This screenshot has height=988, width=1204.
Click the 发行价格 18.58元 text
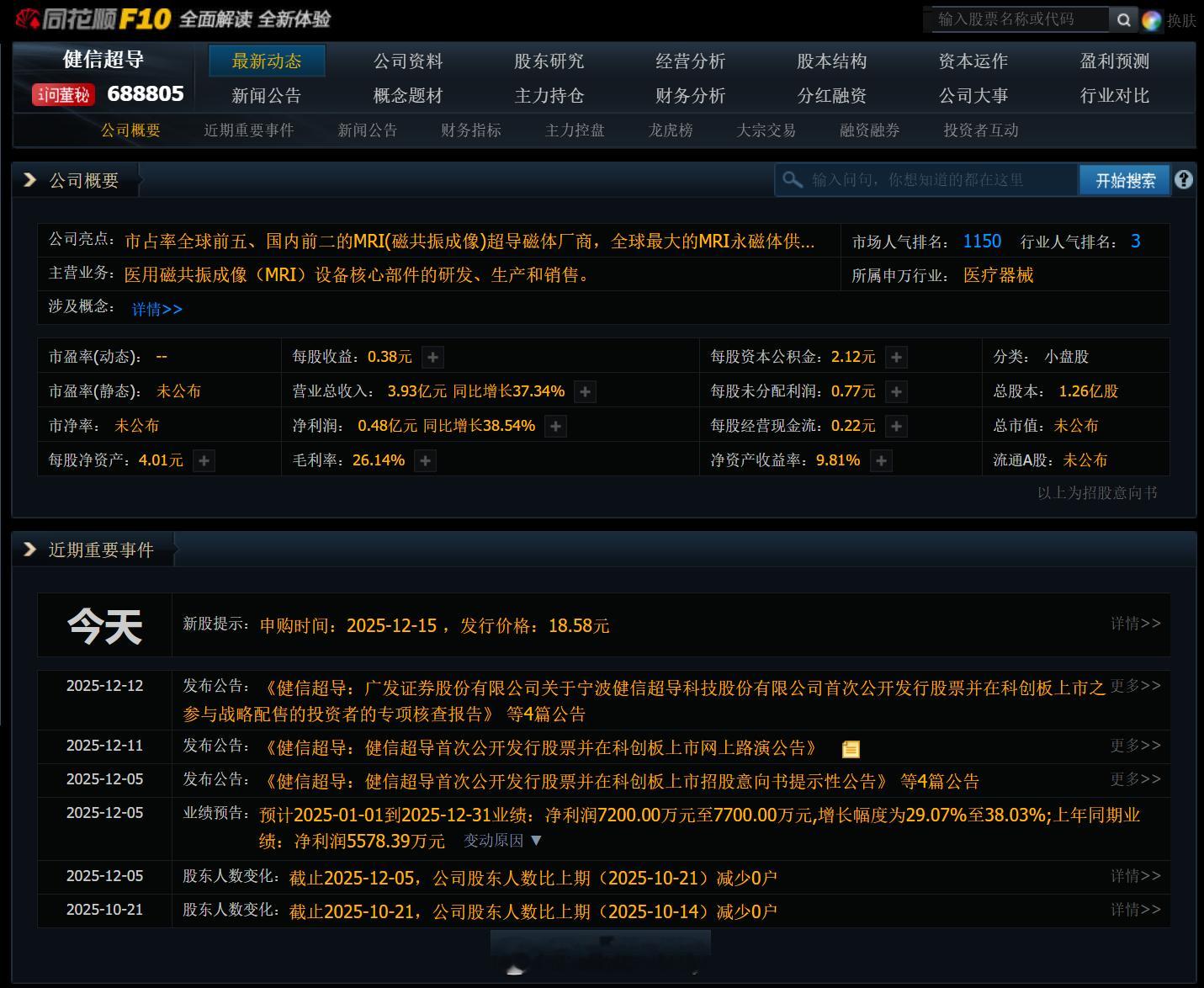535,625
